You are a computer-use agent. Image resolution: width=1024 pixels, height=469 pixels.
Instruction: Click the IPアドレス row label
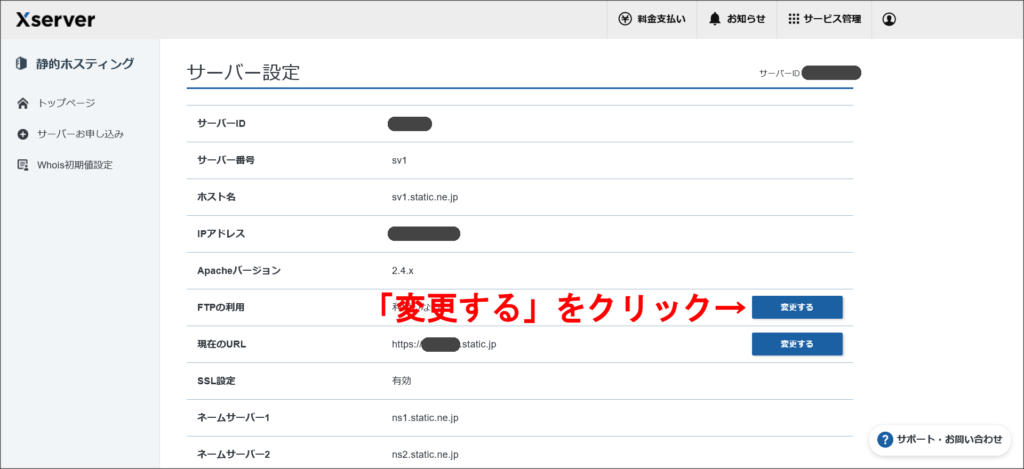coord(221,233)
